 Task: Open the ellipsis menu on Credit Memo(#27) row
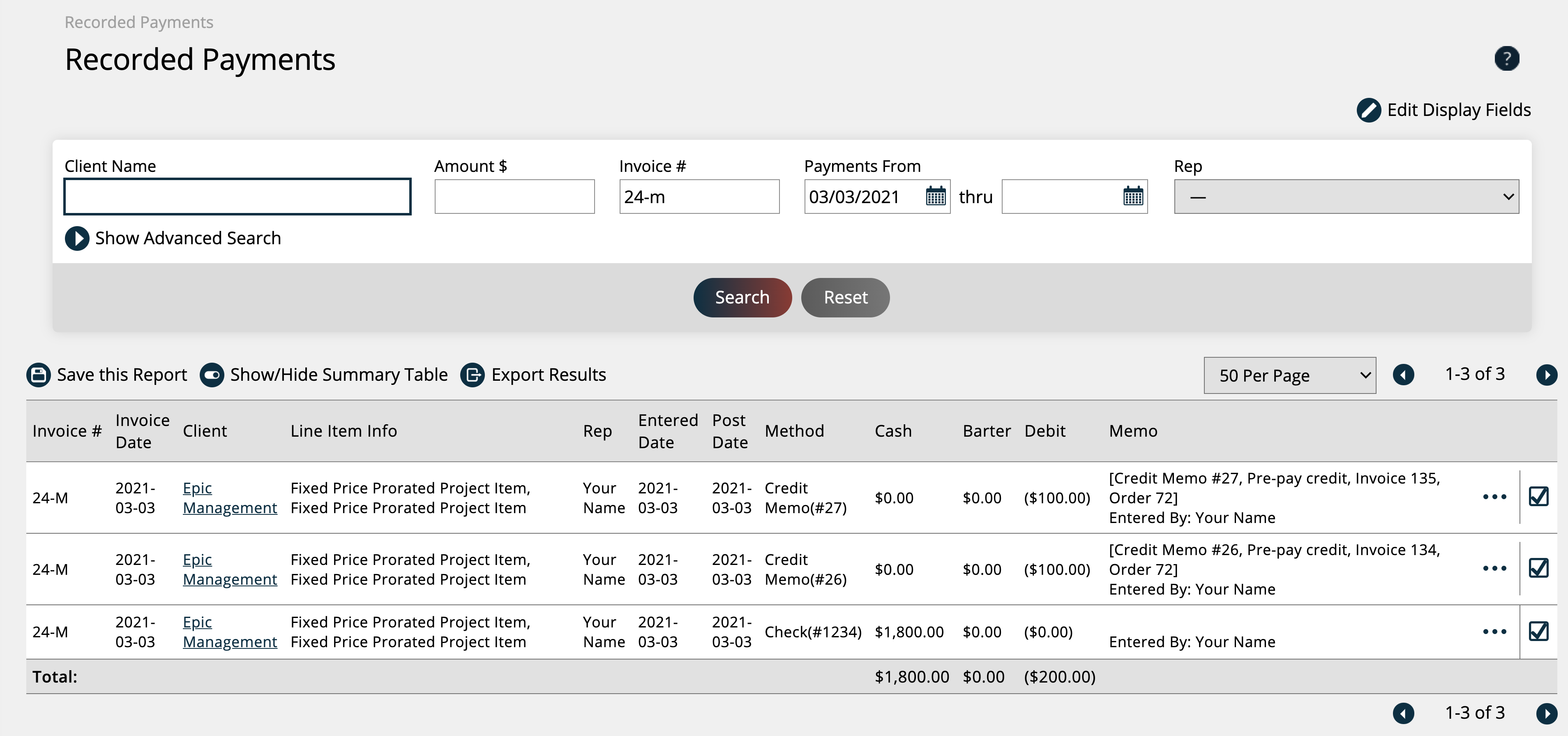1494,497
